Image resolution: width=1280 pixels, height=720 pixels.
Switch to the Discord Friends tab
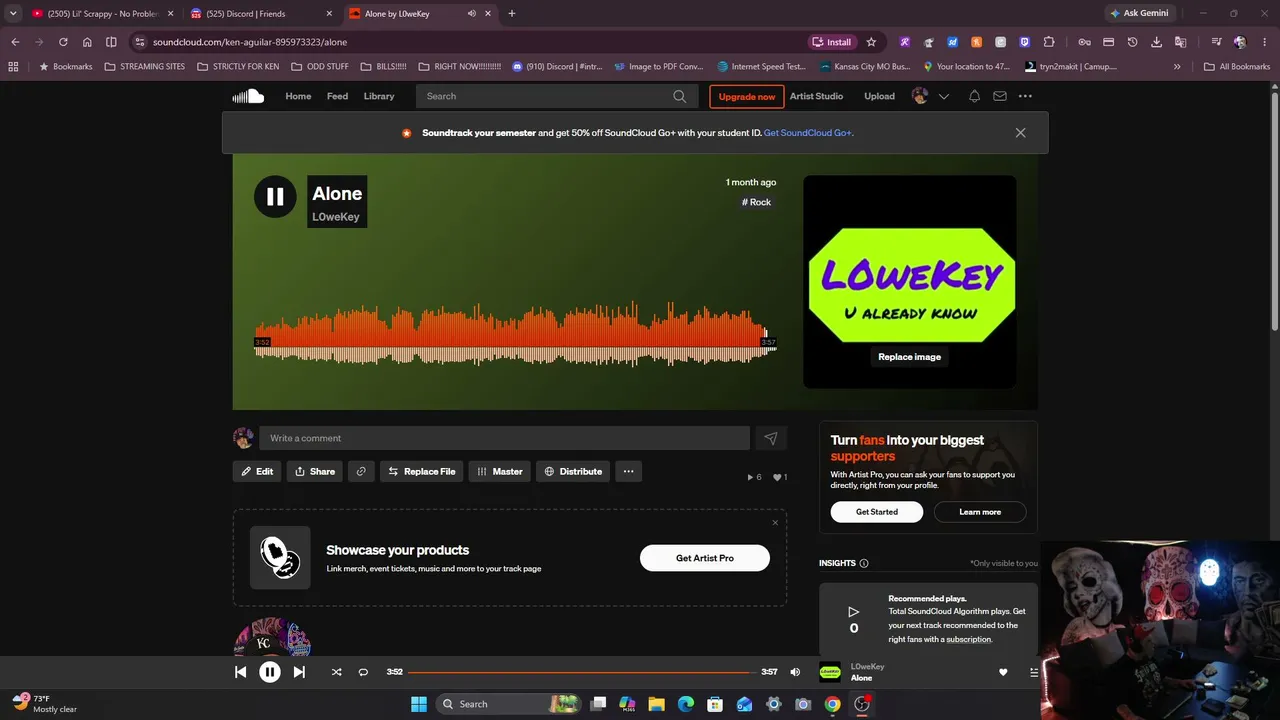tap(262, 14)
